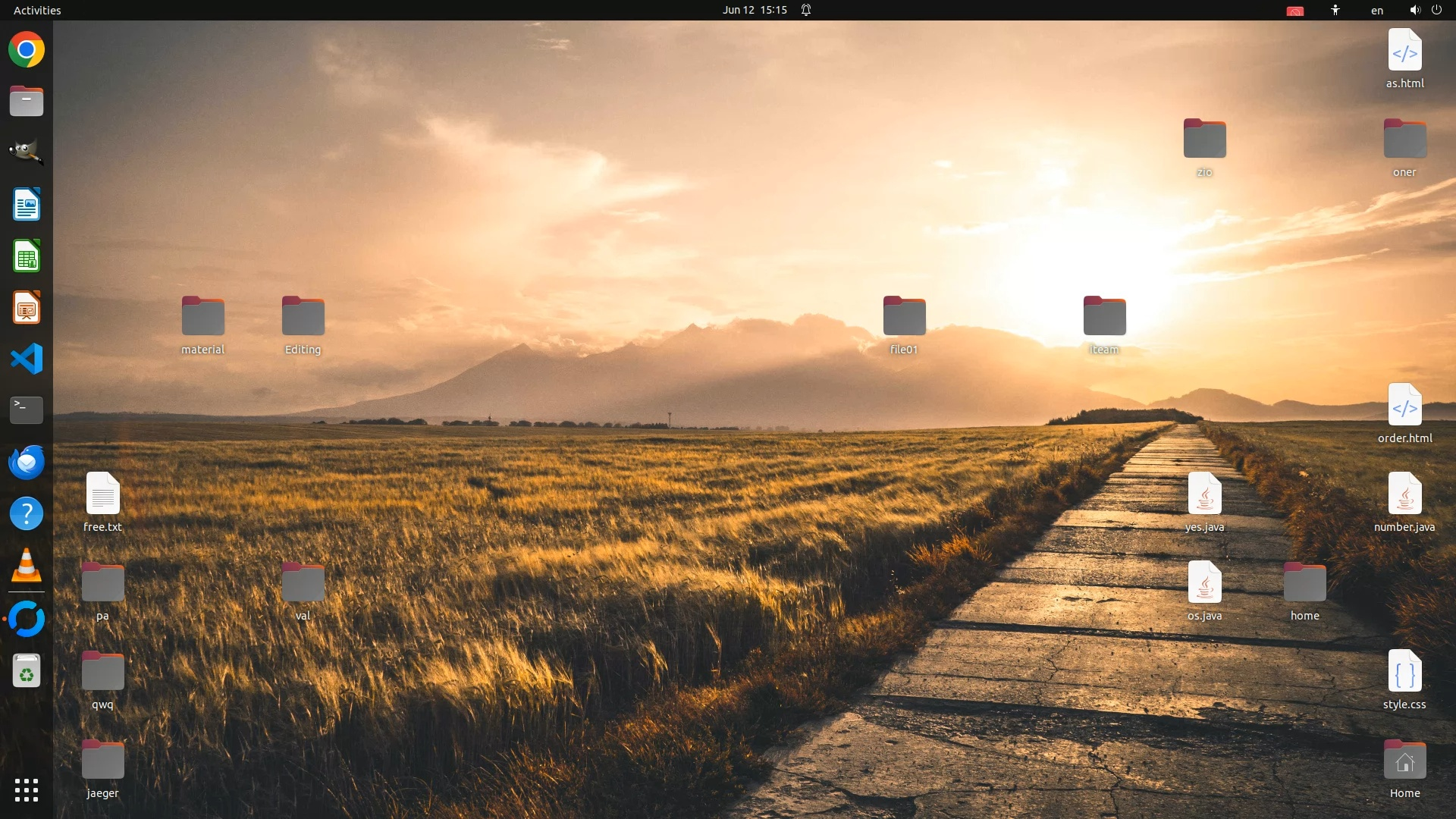Open VLC media player from dock
Screen dimensions: 1456x819
coord(27,566)
